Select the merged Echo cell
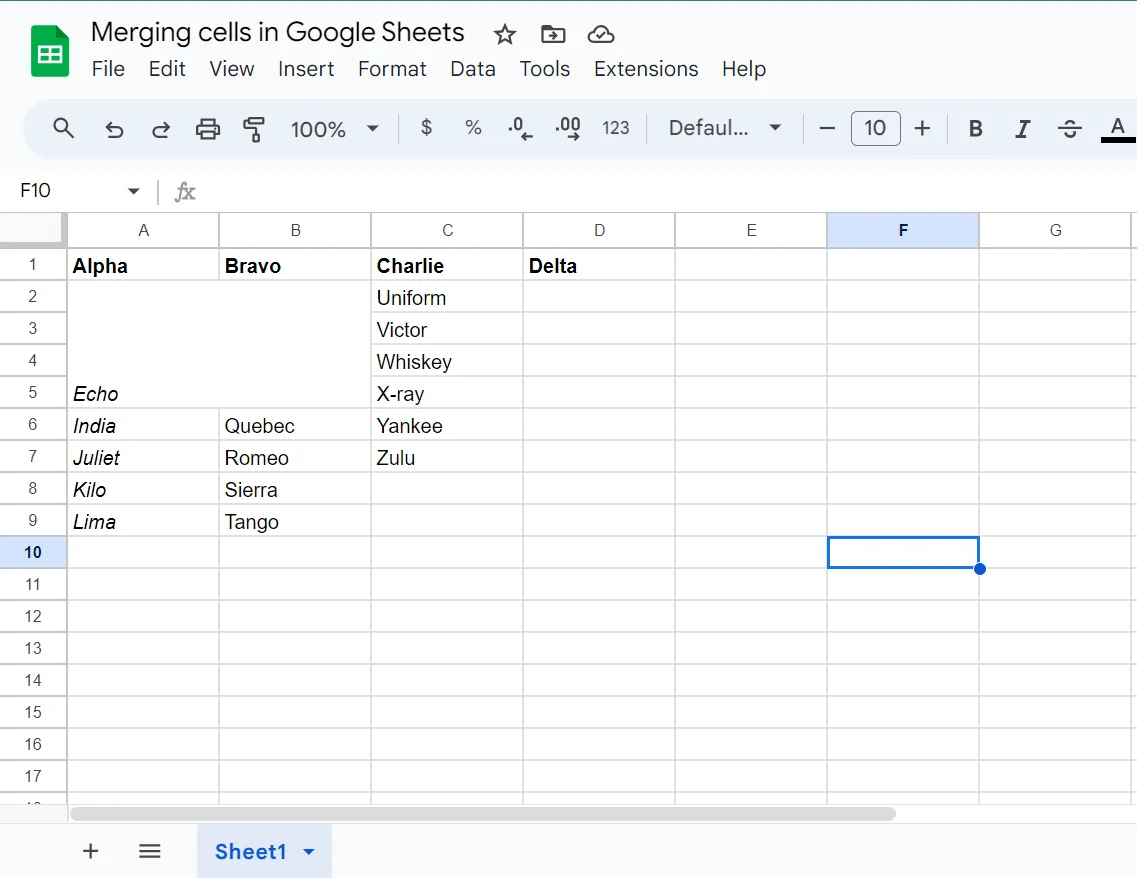The width and height of the screenshot is (1137, 878). pyautogui.click(x=219, y=344)
